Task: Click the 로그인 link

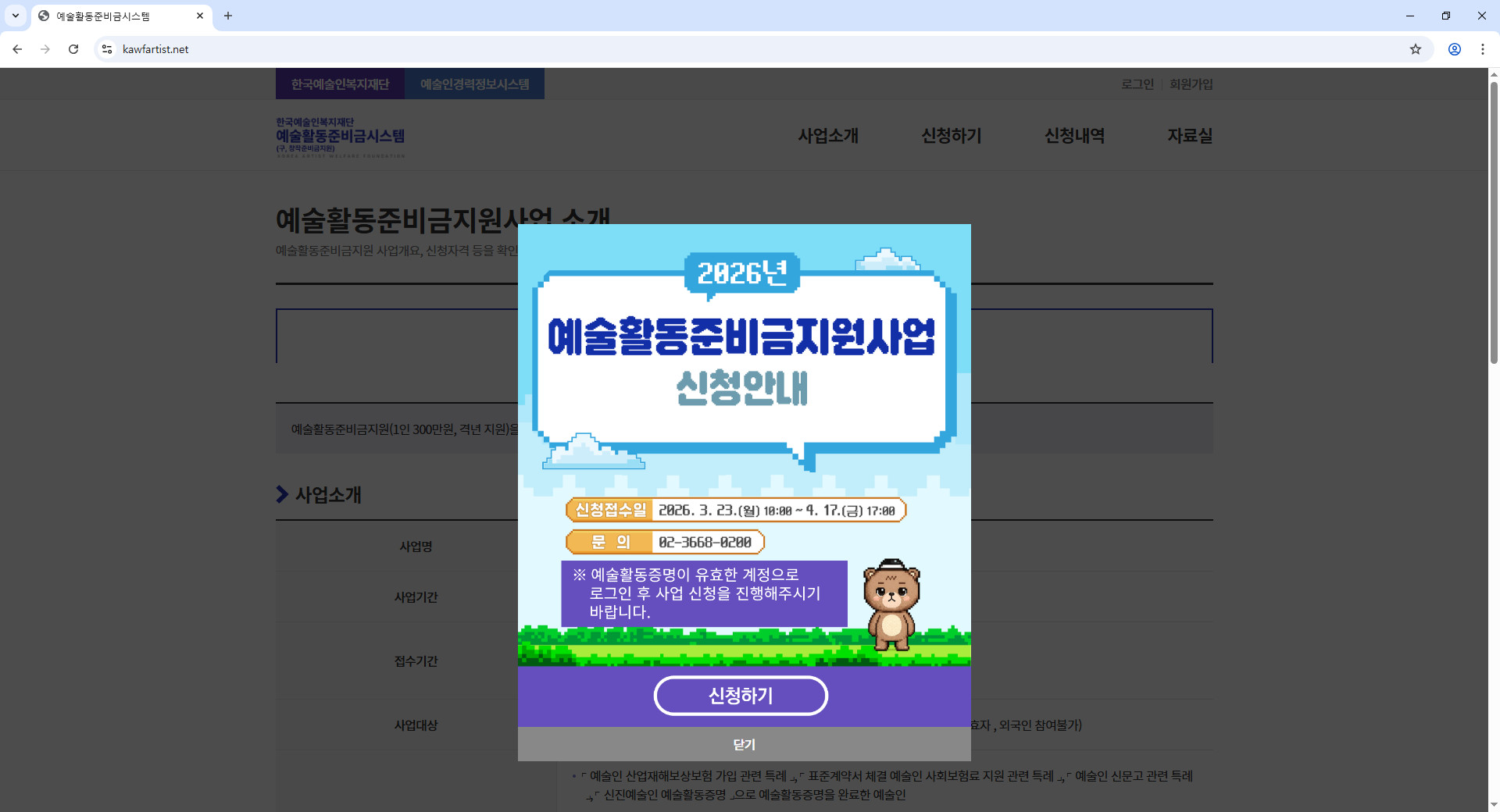Action: tap(1137, 84)
